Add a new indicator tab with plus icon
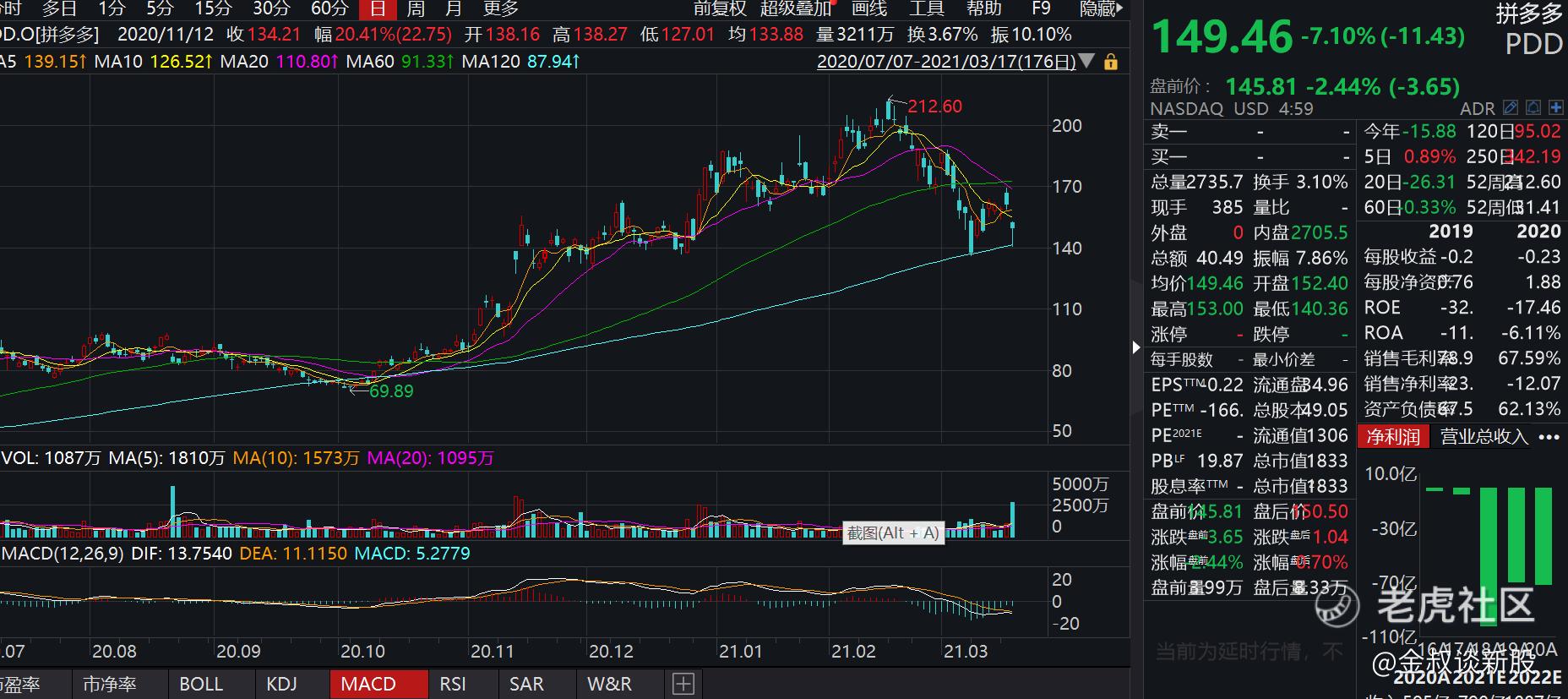The height and width of the screenshot is (699, 1568). 683,684
